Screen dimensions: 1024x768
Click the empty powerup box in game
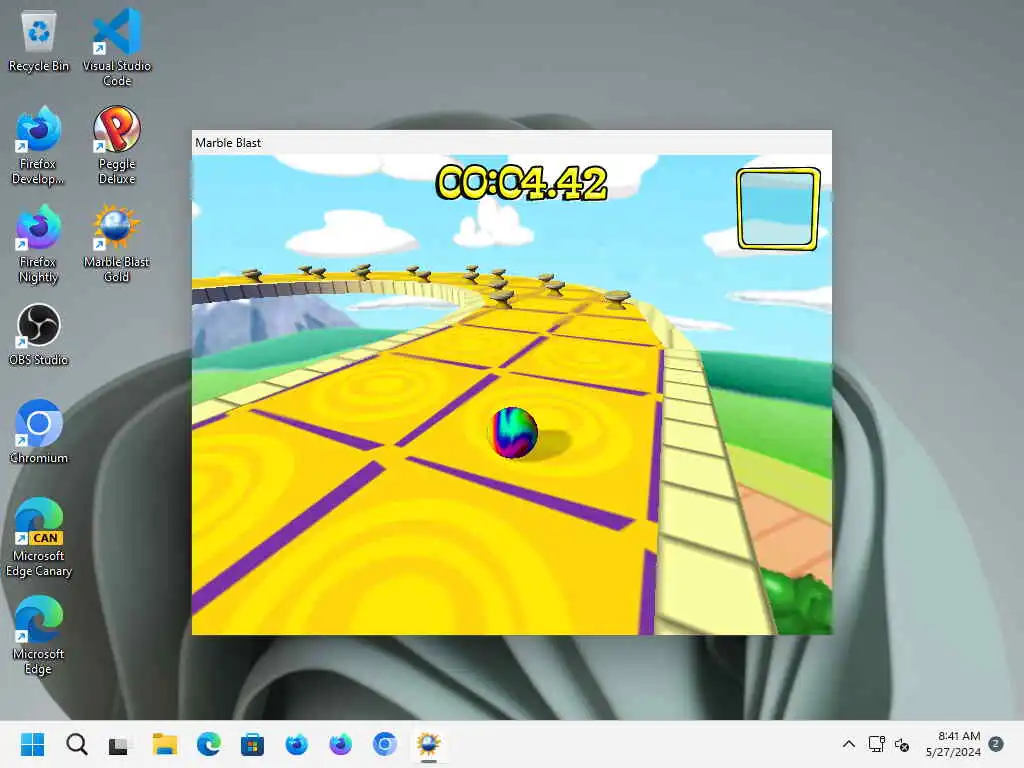click(778, 209)
